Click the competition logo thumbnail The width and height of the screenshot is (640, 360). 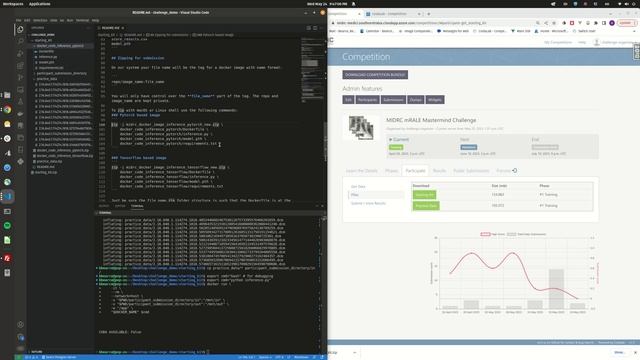click(x=361, y=127)
